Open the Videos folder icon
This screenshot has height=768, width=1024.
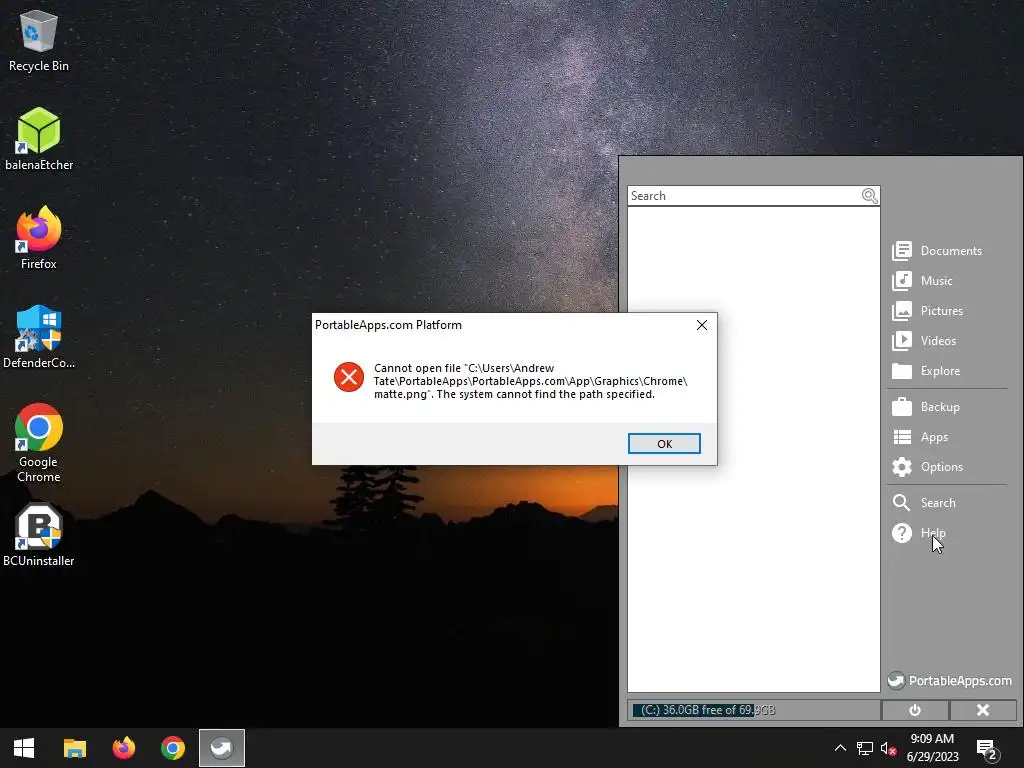[902, 341]
